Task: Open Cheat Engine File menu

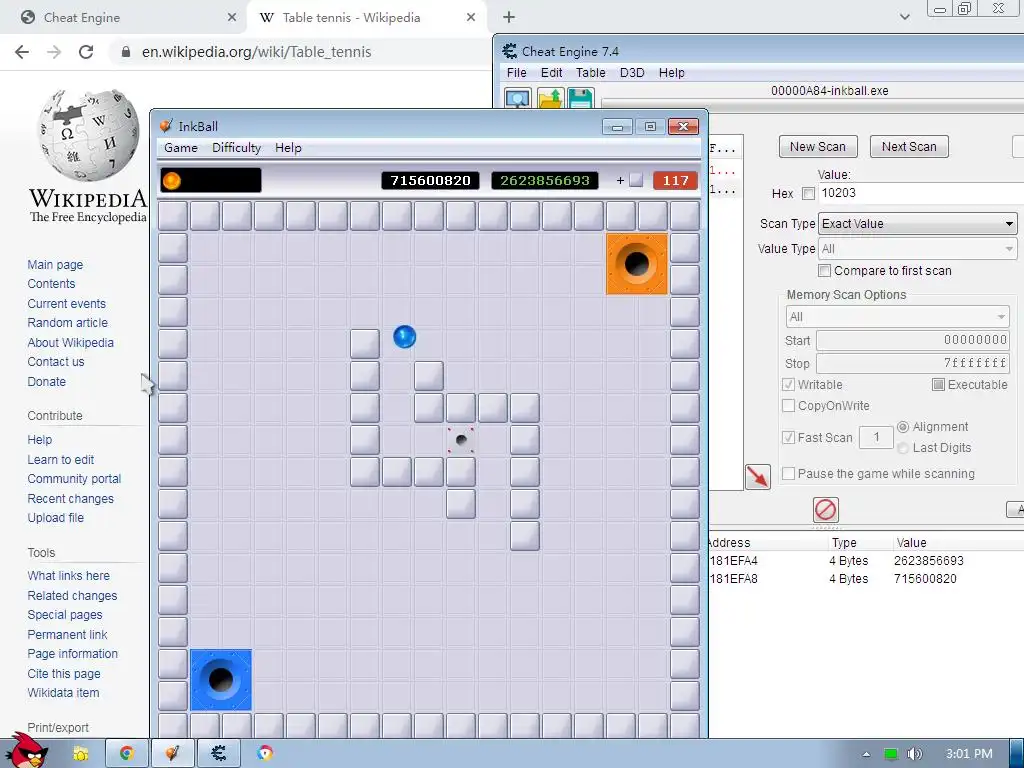Action: [516, 72]
